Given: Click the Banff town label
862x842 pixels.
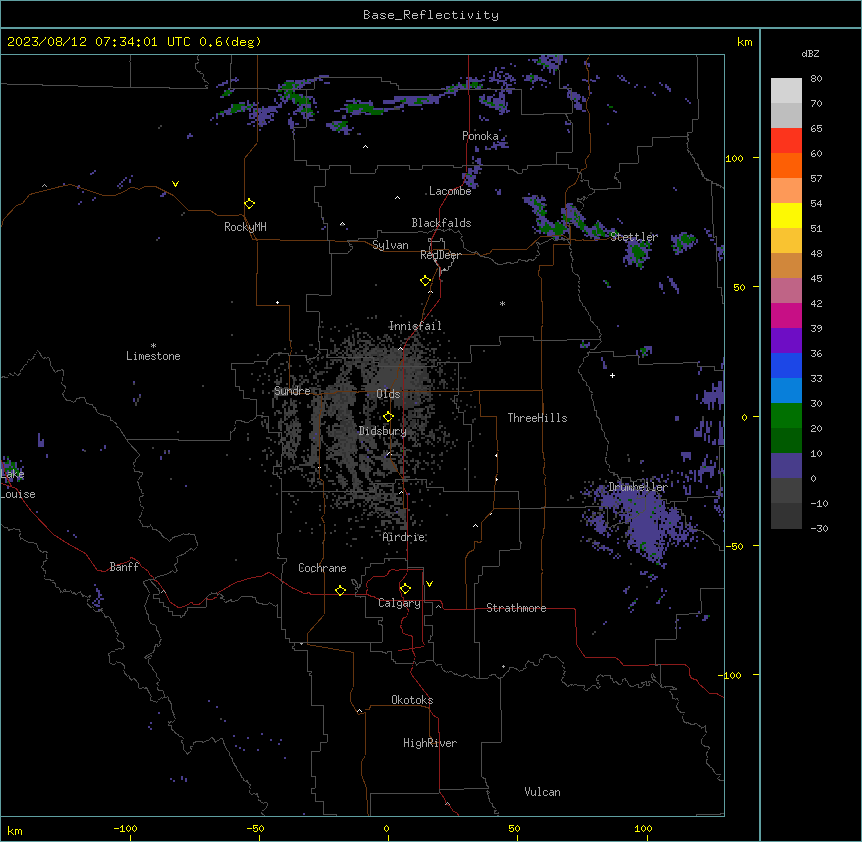Looking at the screenshot, I should point(124,567).
